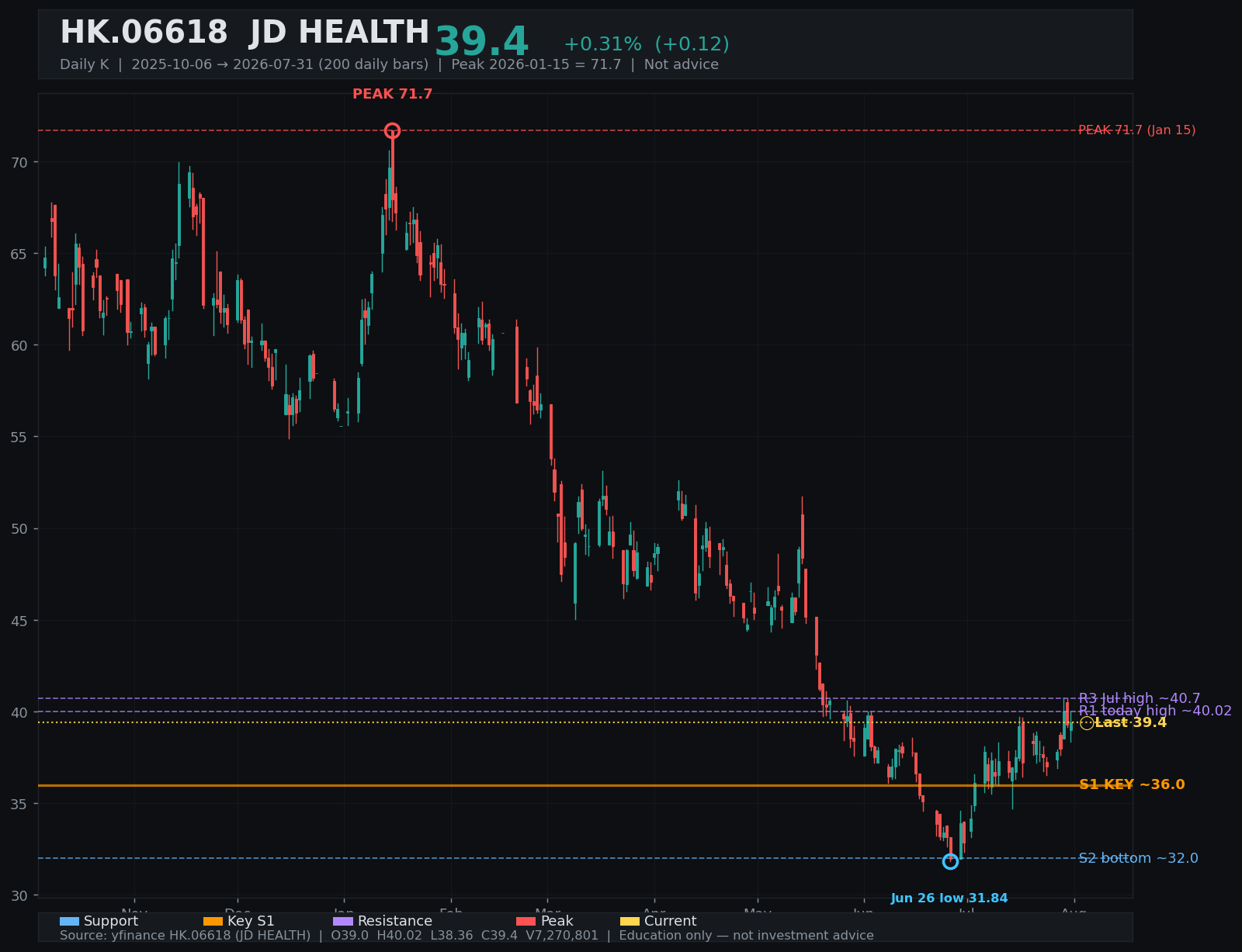Click the '+0.31% (+0.12)' change value
The height and width of the screenshot is (952, 1242).
click(x=647, y=44)
